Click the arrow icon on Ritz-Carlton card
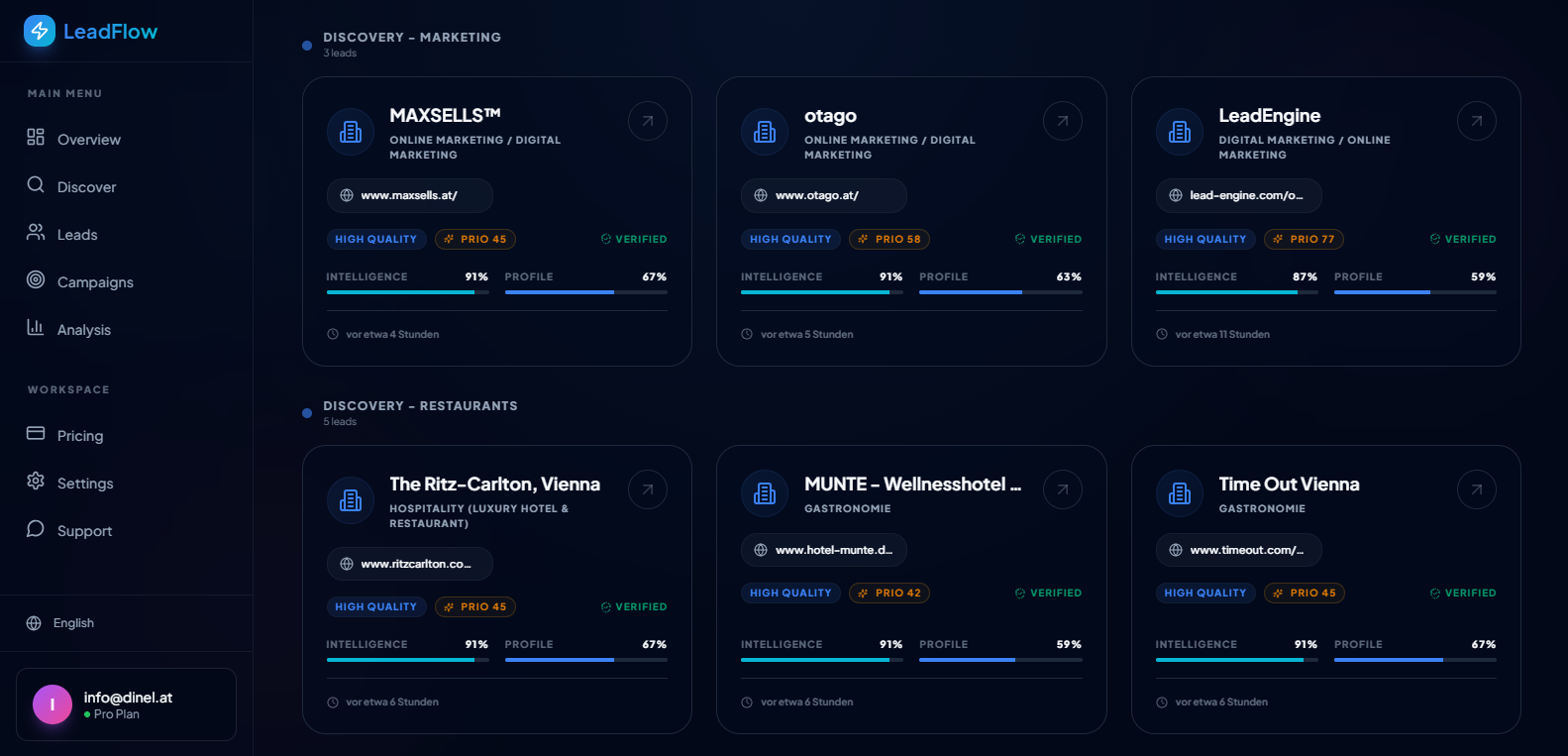The height and width of the screenshot is (756, 1568). [x=648, y=489]
